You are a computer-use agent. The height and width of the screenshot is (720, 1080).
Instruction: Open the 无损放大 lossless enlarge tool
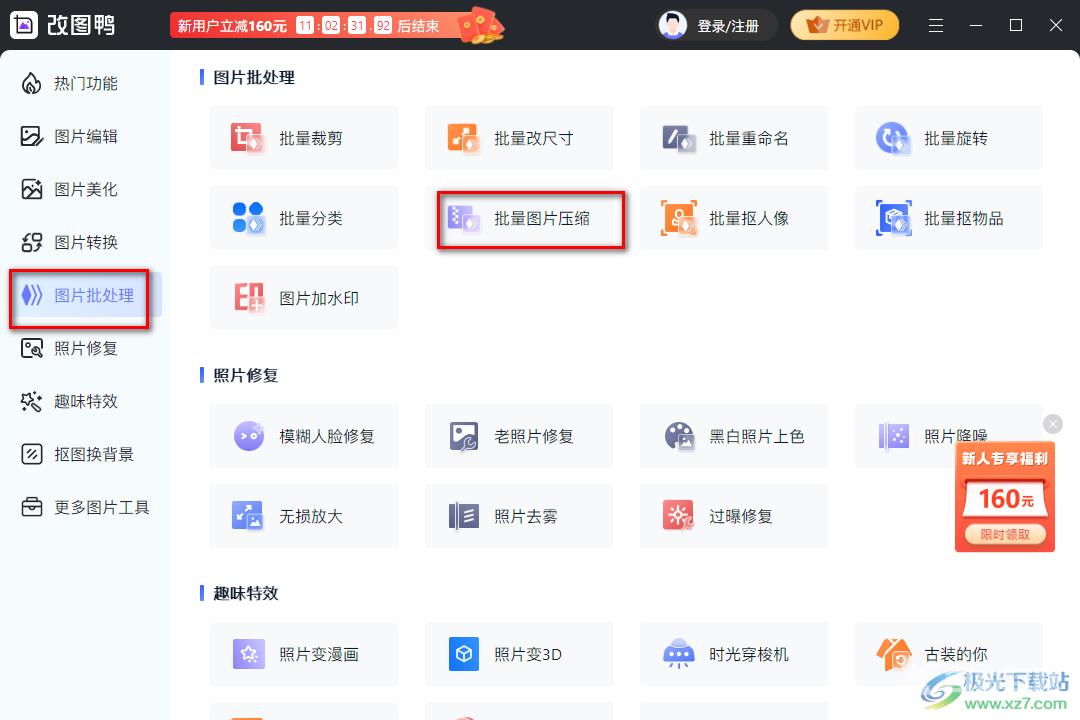(x=304, y=516)
